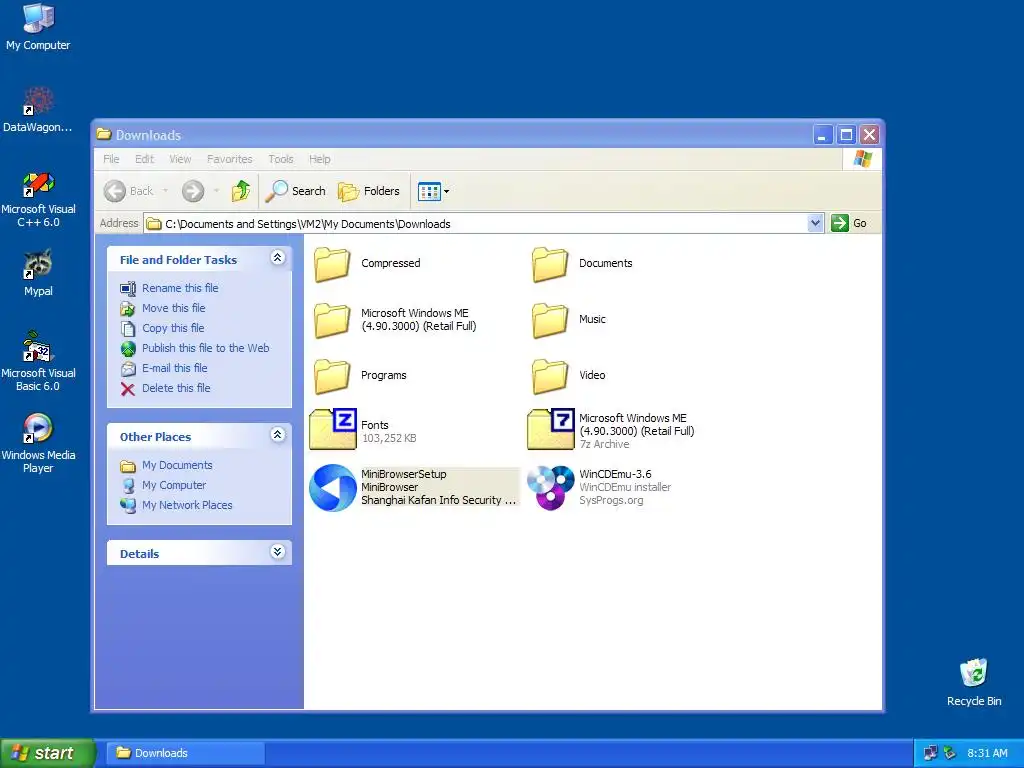Image resolution: width=1024 pixels, height=768 pixels.
Task: Launch the DataWagon desktop shortcut
Action: point(38,110)
